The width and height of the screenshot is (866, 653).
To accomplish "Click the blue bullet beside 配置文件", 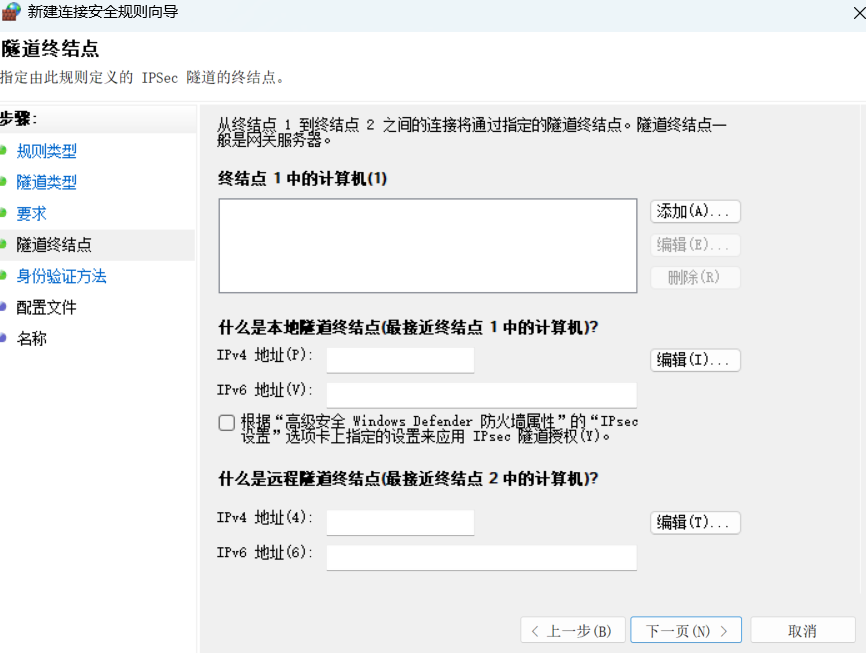I will coord(3,307).
